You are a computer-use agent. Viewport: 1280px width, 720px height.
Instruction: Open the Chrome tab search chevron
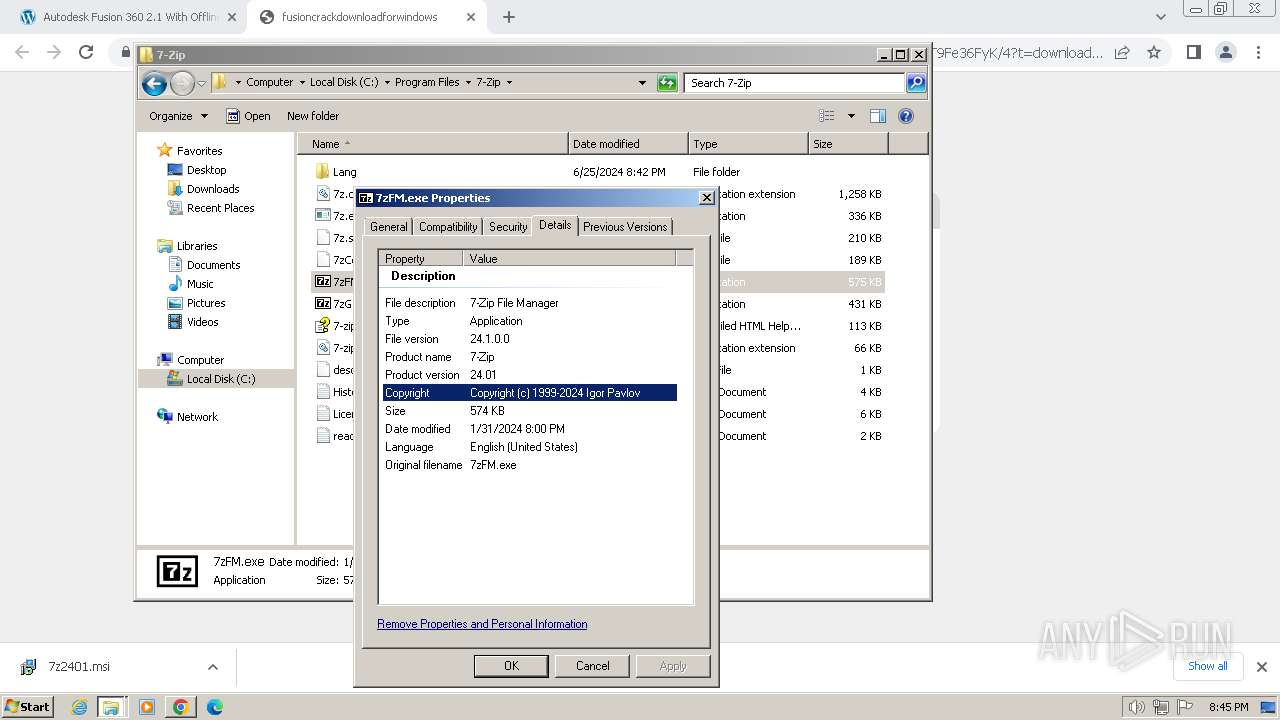click(x=1161, y=17)
